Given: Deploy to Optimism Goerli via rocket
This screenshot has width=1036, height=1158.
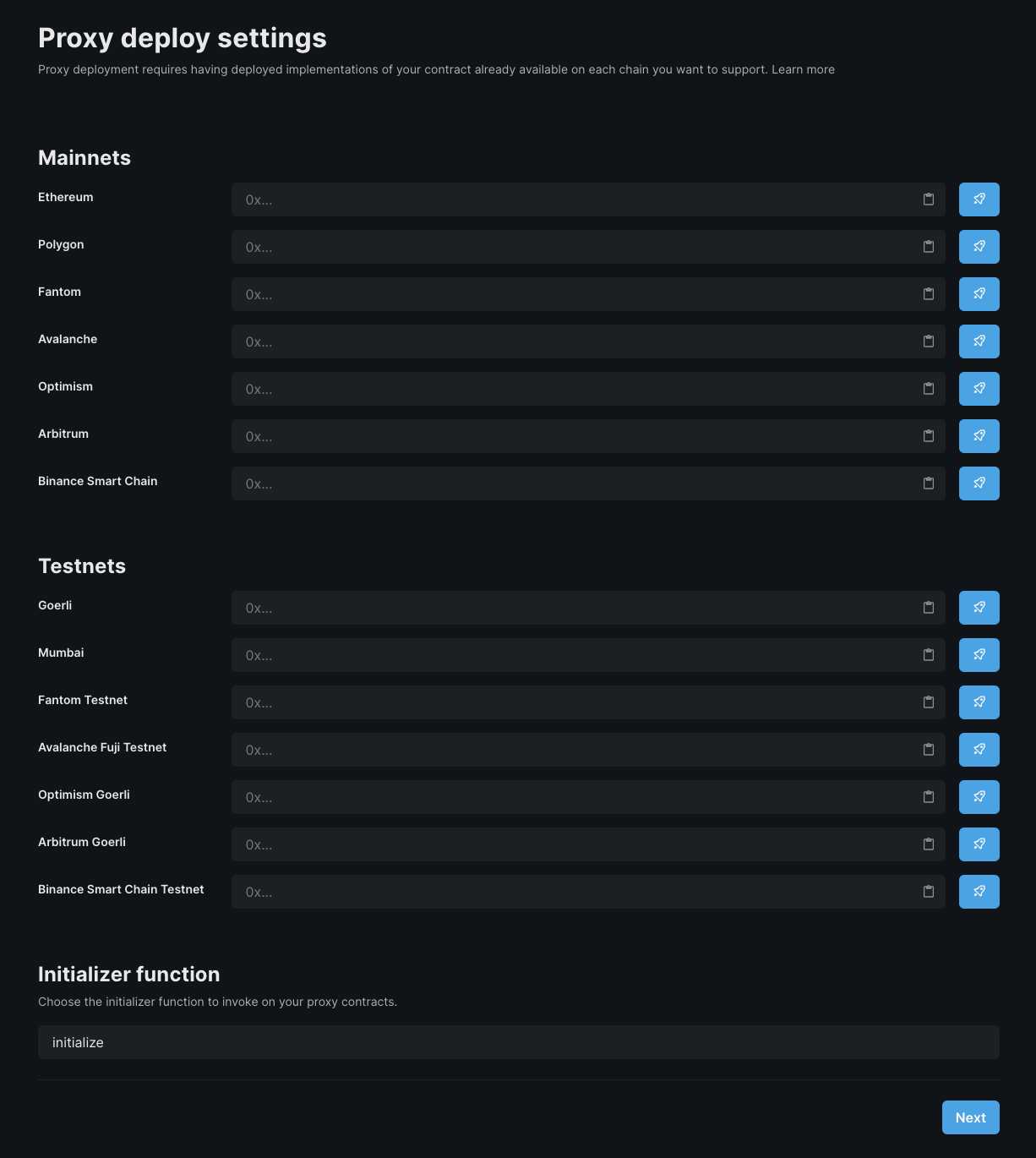Looking at the screenshot, I should tap(979, 797).
